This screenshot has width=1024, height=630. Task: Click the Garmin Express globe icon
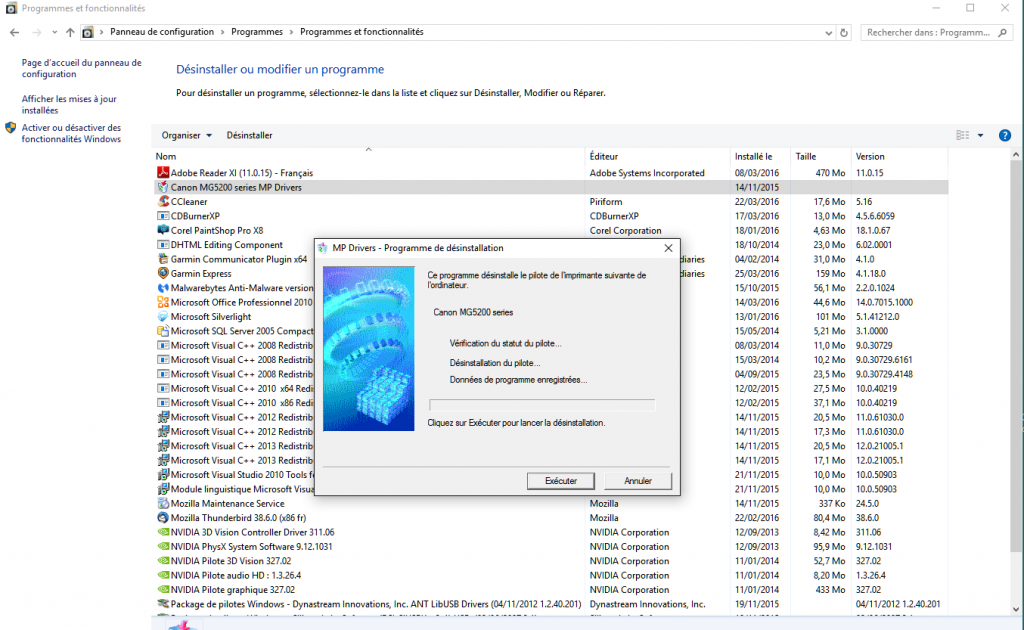pos(163,274)
